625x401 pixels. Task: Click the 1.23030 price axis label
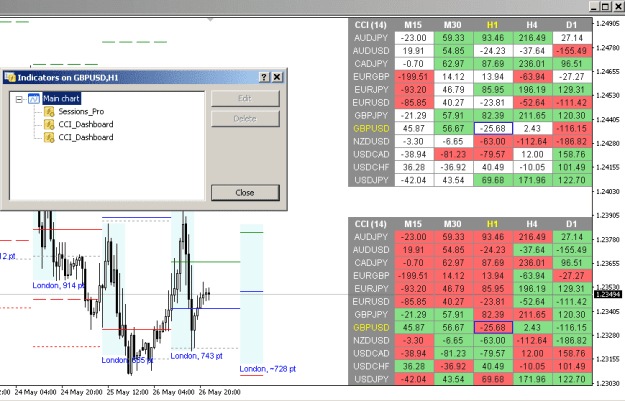click(608, 383)
